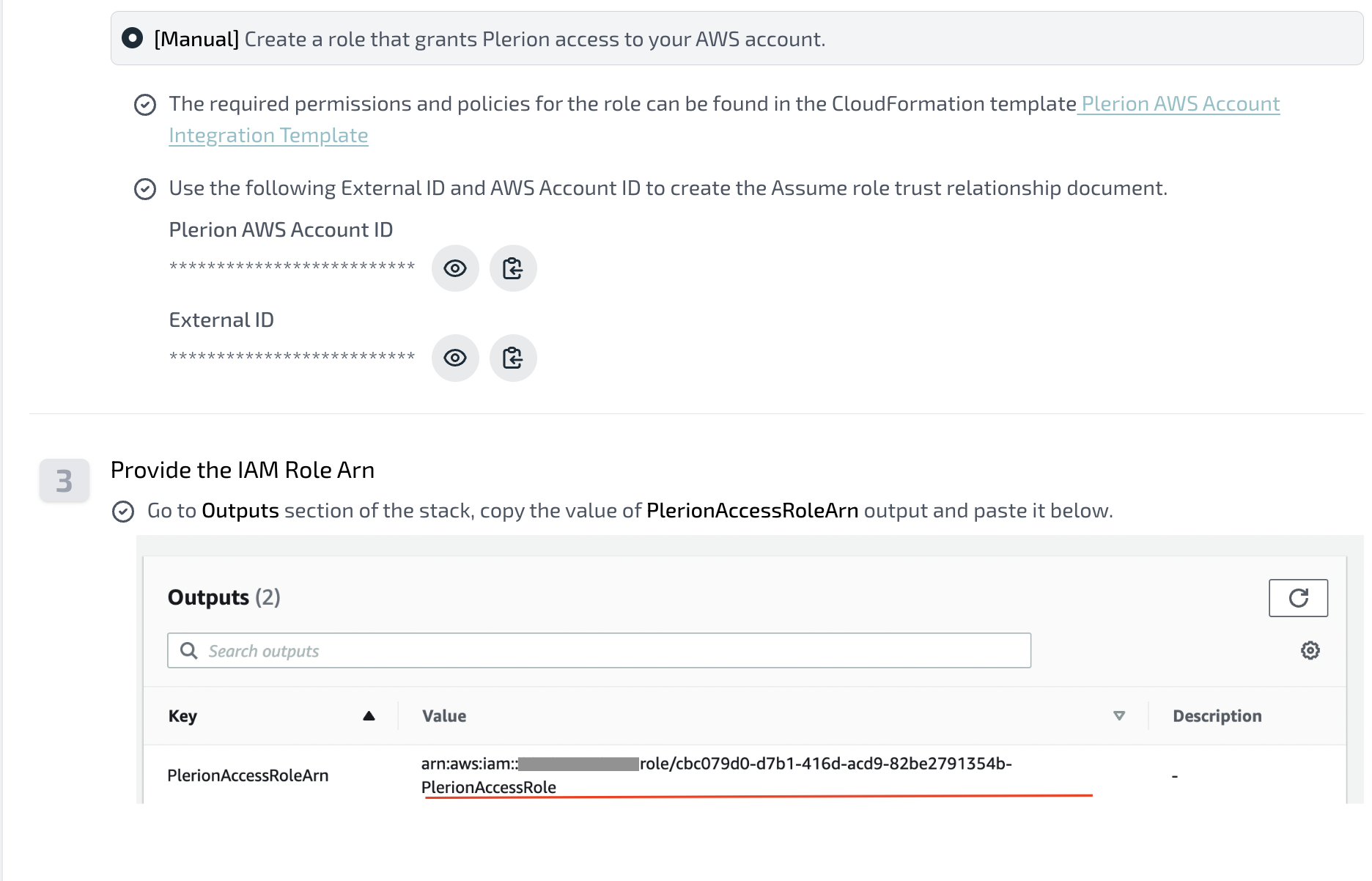The height and width of the screenshot is (881, 1372).
Task: Click the PlerionAccessRoleArn key cell
Action: (248, 775)
